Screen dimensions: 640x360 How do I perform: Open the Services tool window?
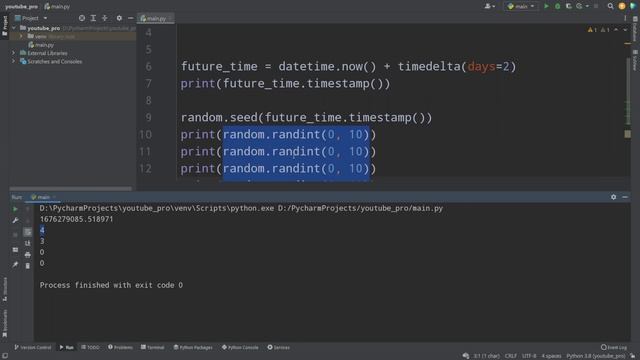(x=278, y=347)
